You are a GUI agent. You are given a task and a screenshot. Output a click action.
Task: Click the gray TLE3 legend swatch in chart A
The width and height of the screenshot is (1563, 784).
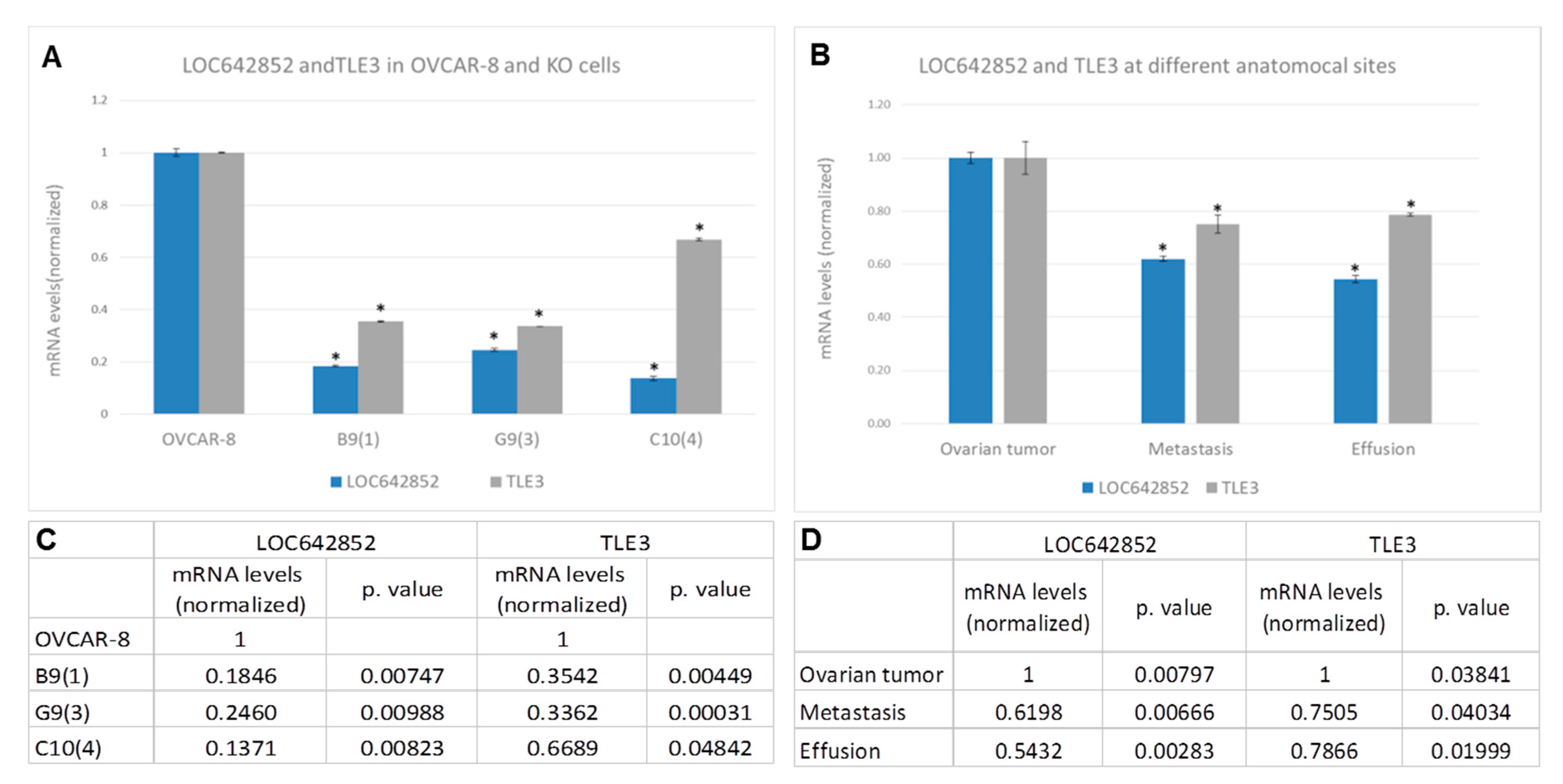pos(496,482)
